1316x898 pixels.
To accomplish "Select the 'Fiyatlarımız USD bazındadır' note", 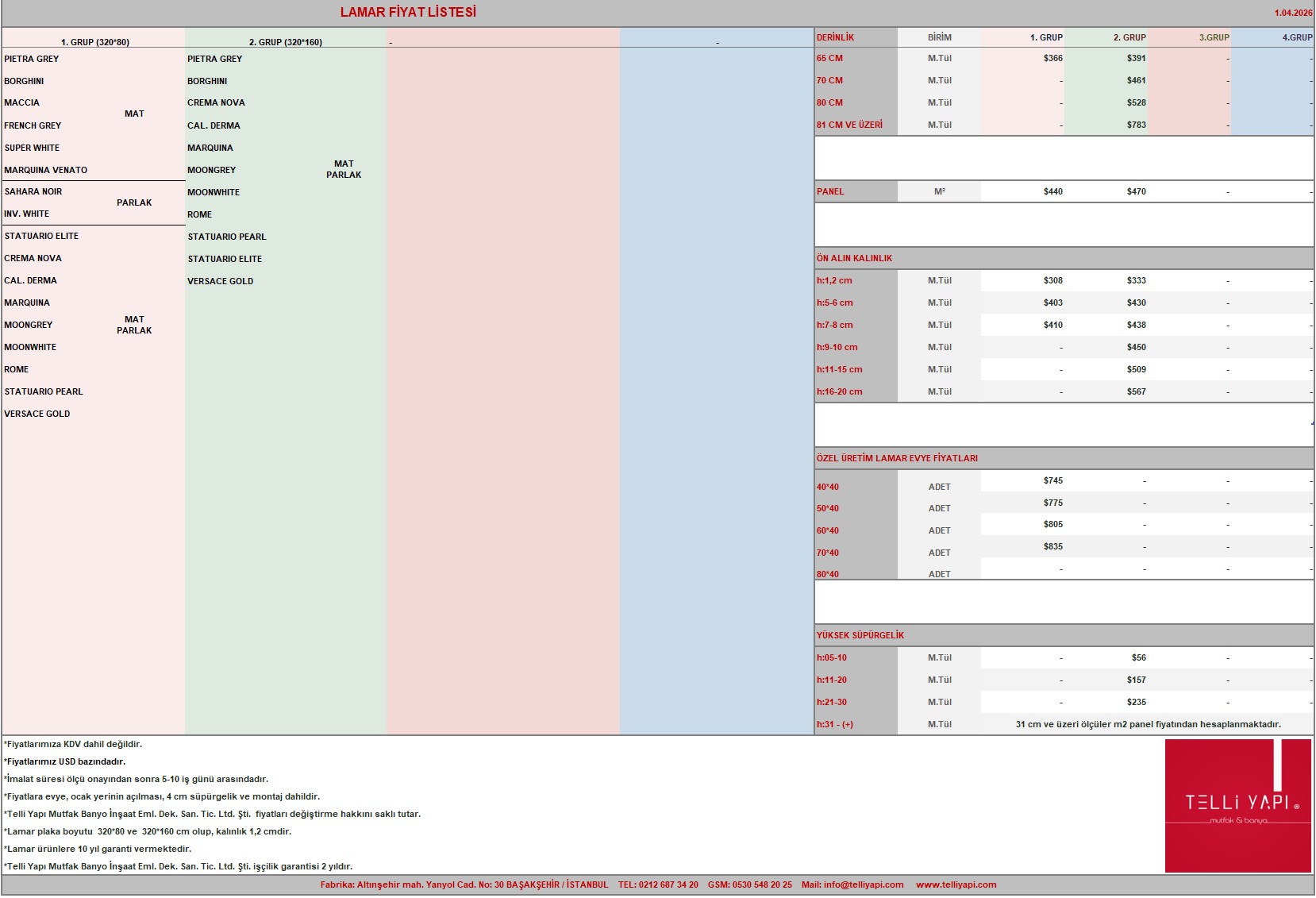I will (x=65, y=761).
